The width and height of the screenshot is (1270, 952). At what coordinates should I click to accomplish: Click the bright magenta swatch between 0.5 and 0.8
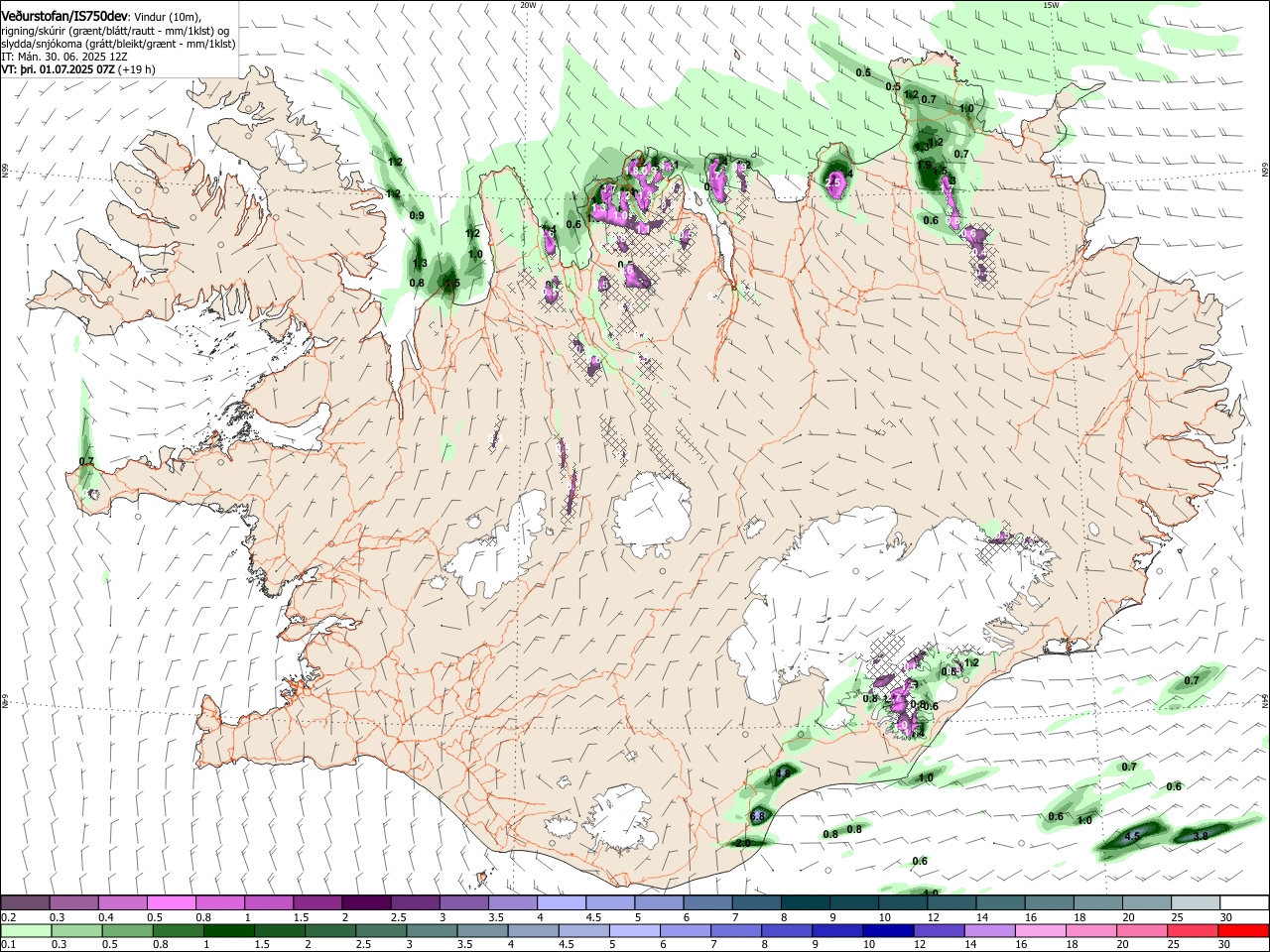click(x=171, y=902)
